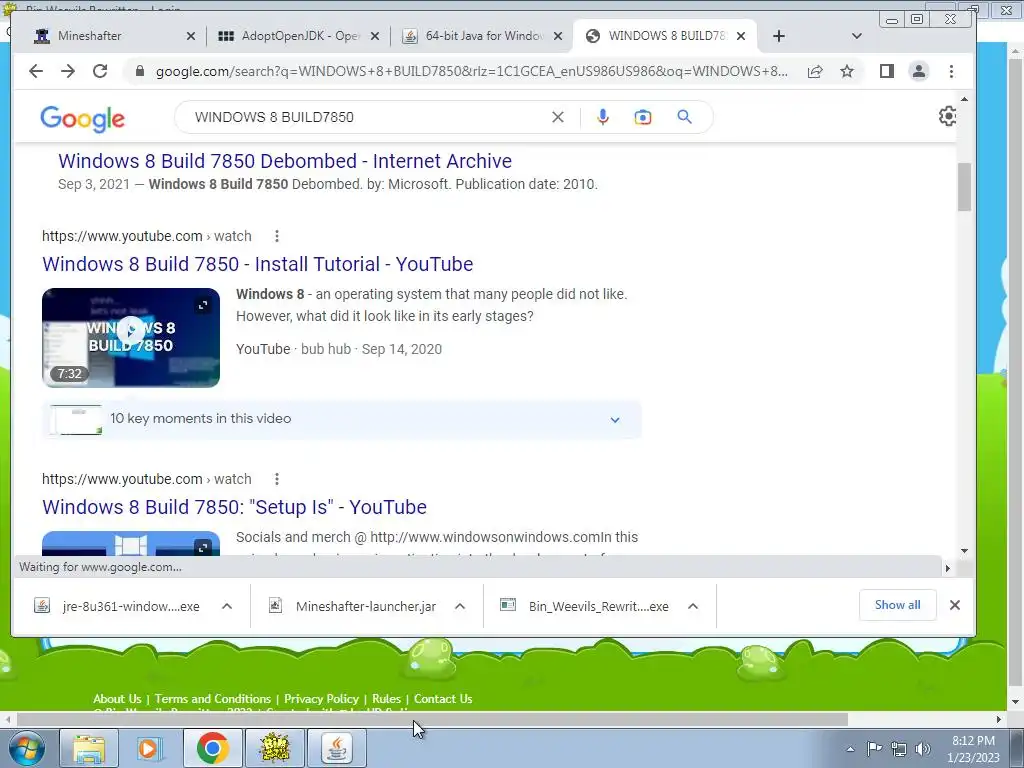Open options for the "Setup Is" result

pyautogui.click(x=277, y=479)
